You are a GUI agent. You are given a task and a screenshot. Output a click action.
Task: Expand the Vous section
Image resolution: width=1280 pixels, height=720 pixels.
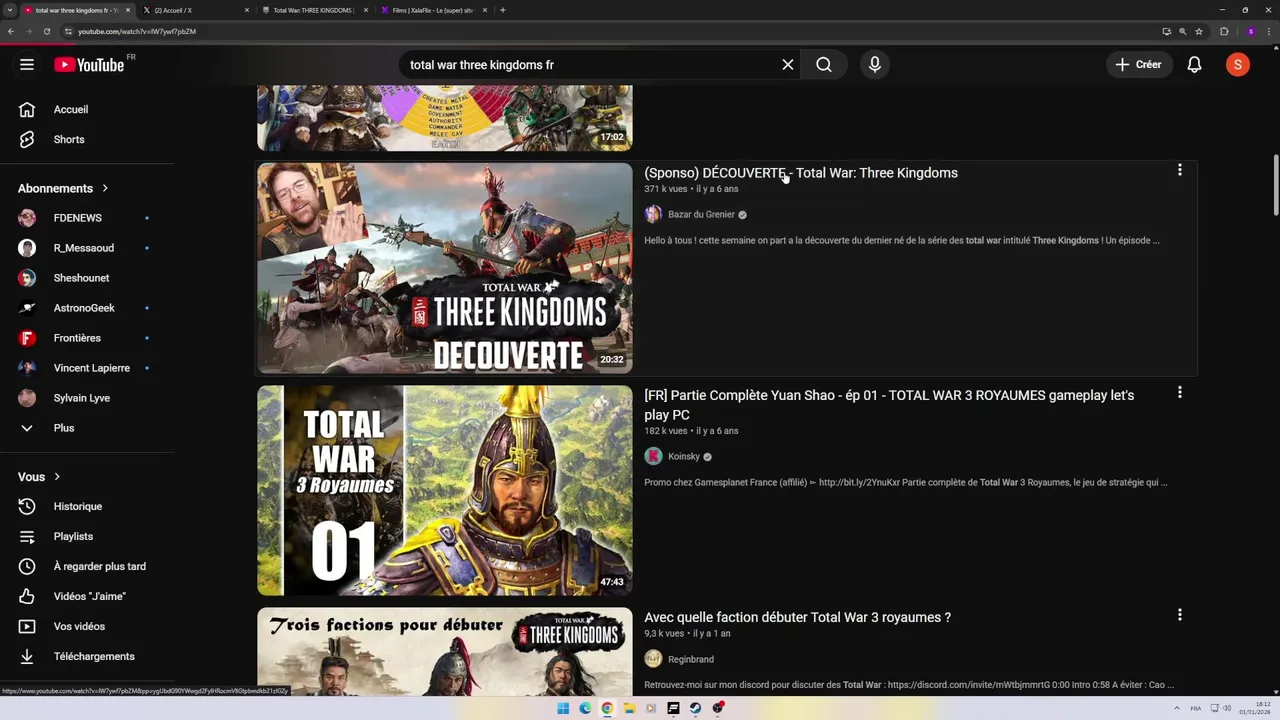(40, 477)
